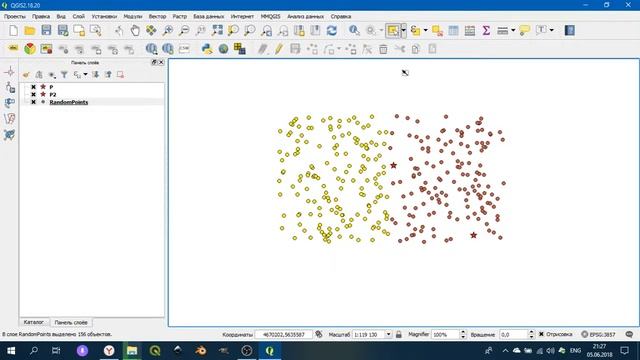Switch to Панель слоёв tab
Screen dimensions: 640x360
71,322
